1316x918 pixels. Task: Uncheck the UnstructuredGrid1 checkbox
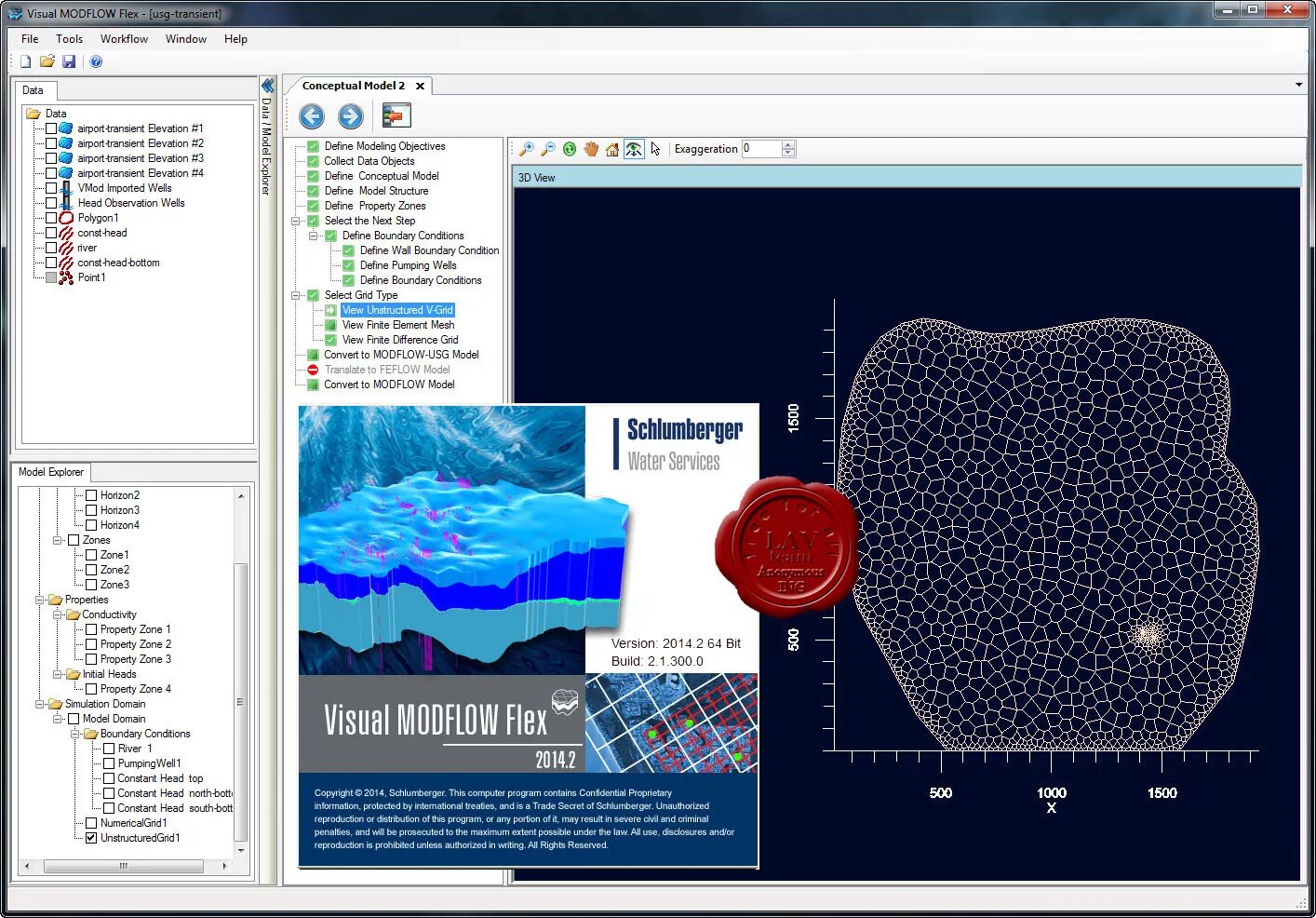91,838
